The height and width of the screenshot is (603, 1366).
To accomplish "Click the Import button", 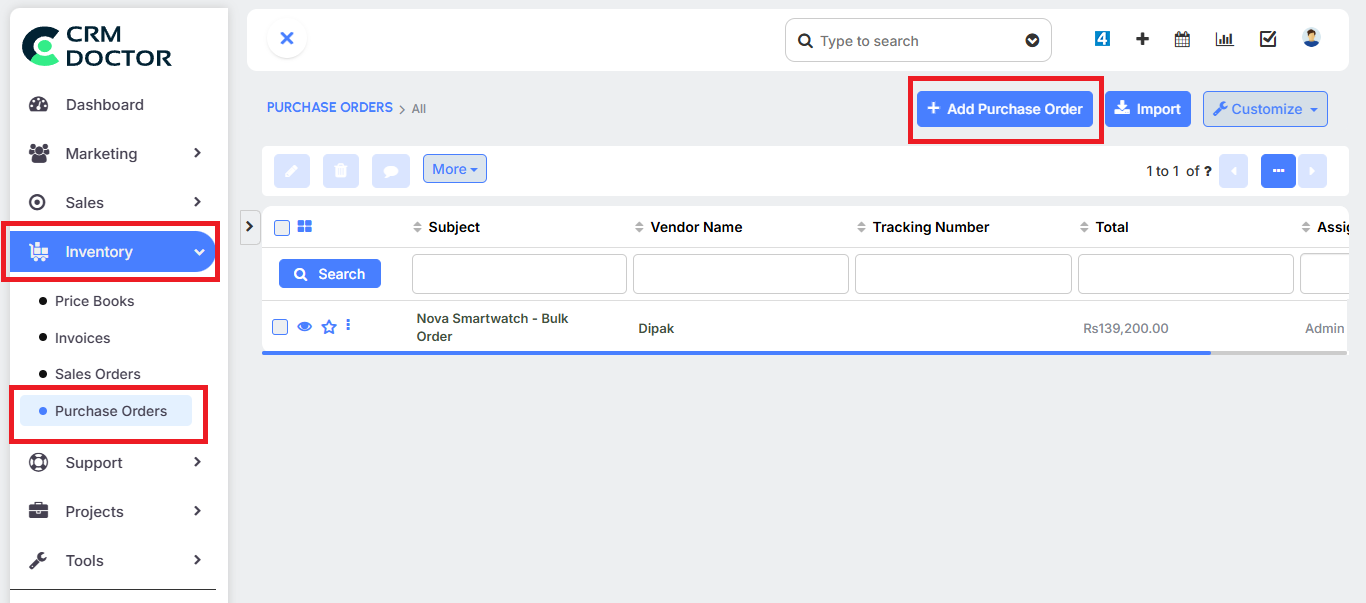I will tap(1147, 109).
